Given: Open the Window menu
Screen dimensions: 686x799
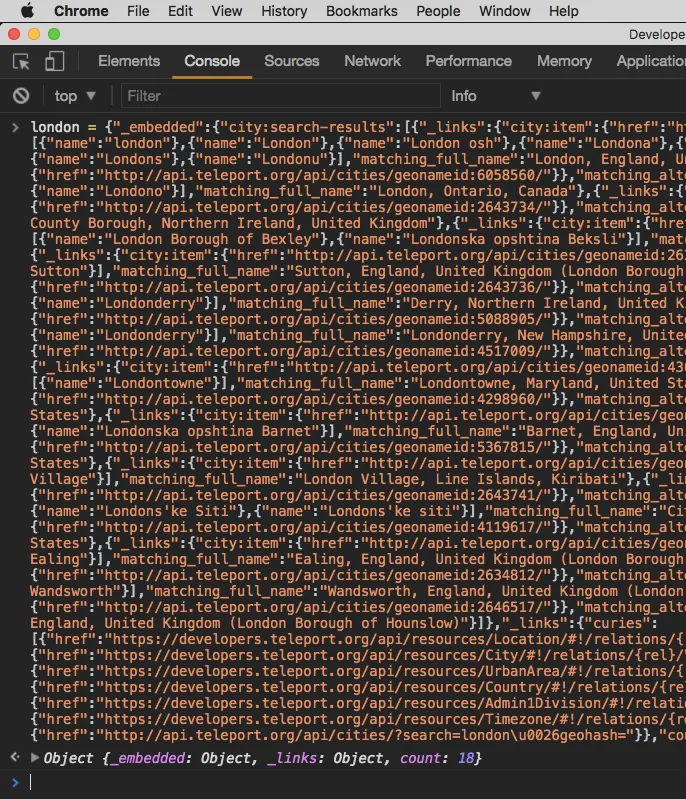Looking at the screenshot, I should [505, 11].
